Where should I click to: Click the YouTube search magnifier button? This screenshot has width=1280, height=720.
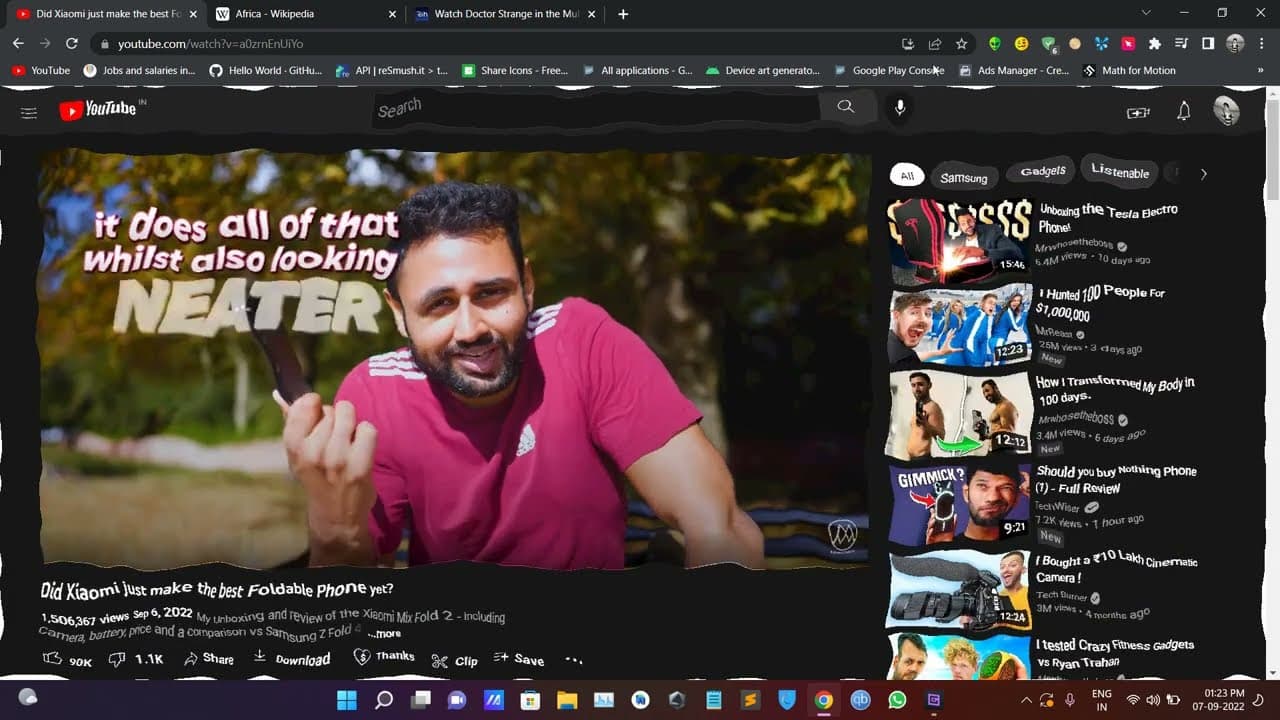pos(846,107)
